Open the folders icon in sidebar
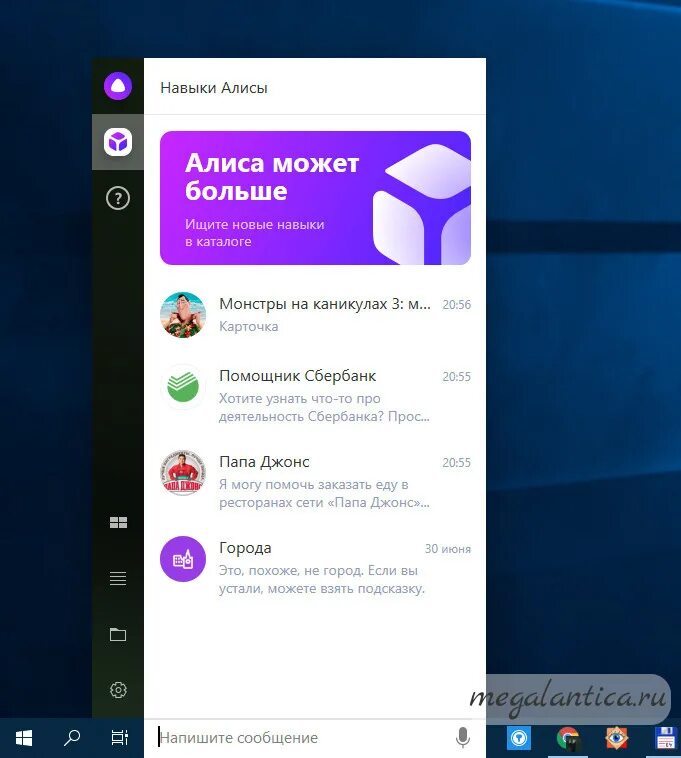The width and height of the screenshot is (681, 758). pyautogui.click(x=118, y=634)
